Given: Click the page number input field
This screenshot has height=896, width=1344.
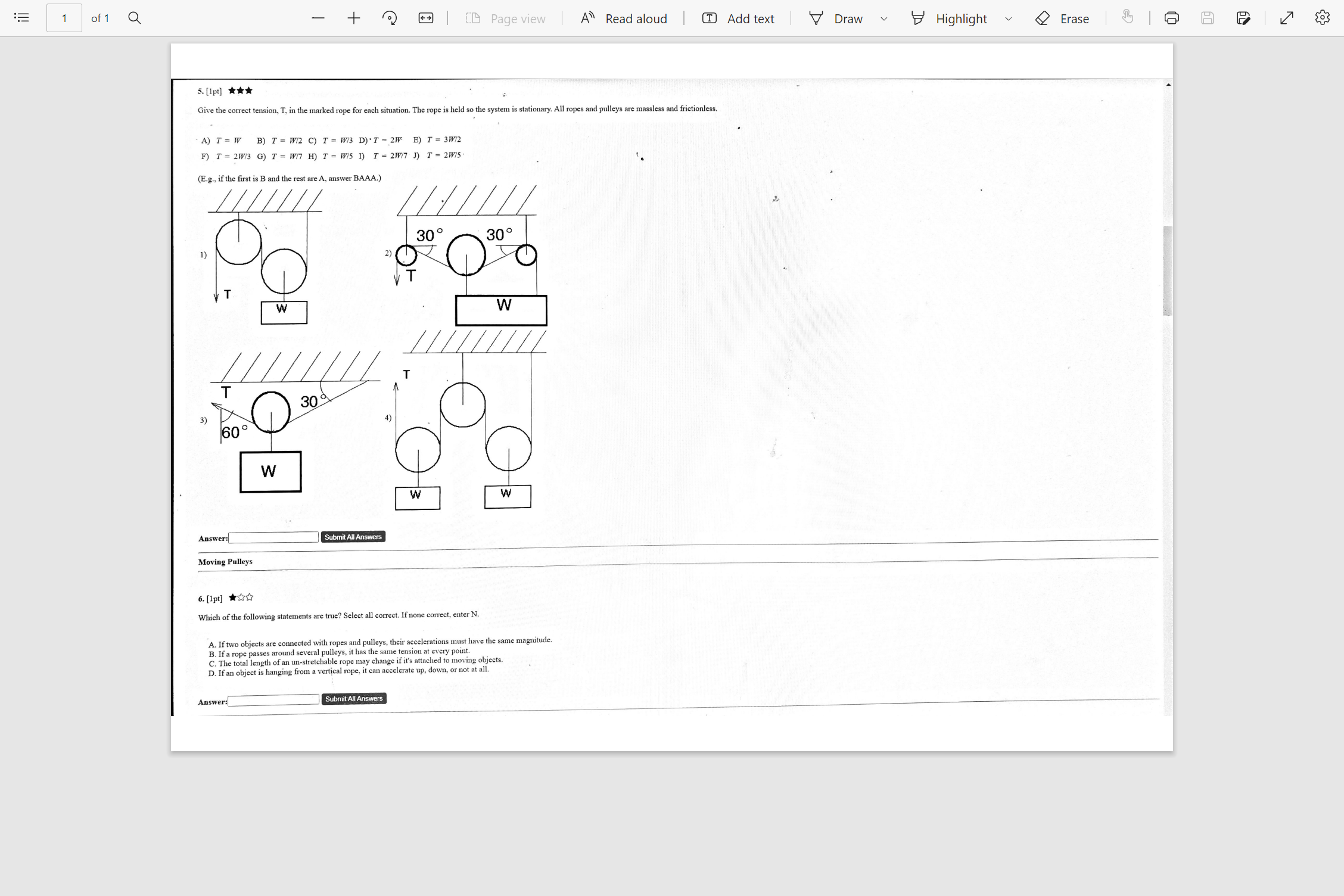Looking at the screenshot, I should pos(63,18).
